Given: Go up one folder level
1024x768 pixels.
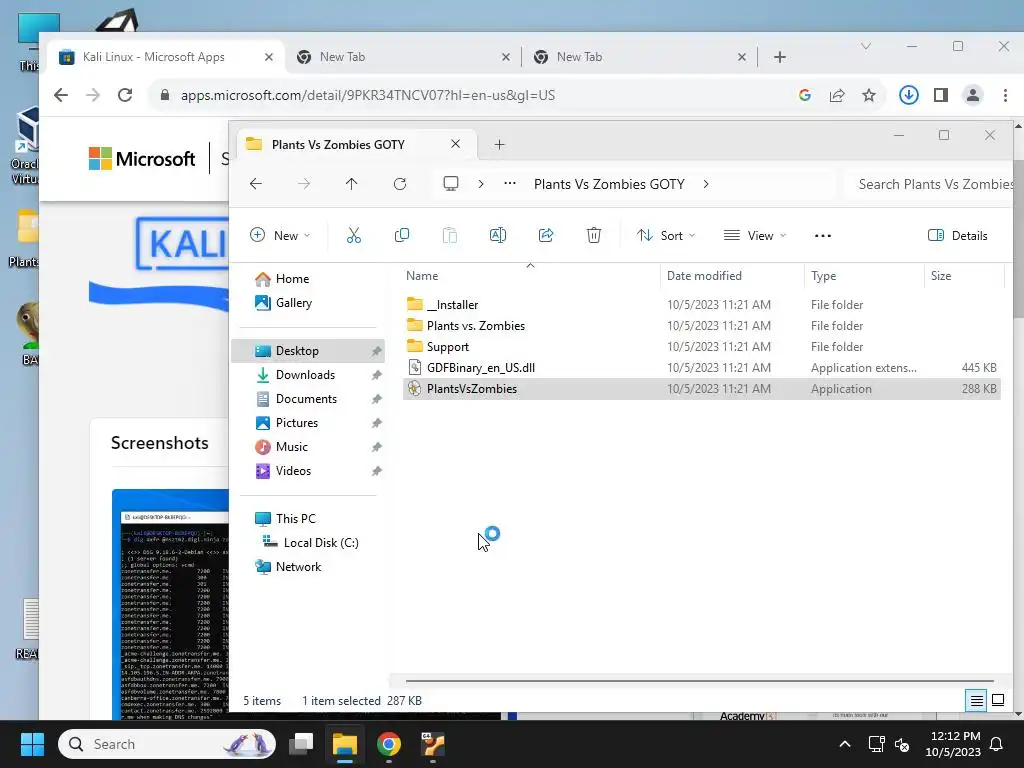Looking at the screenshot, I should point(351,184).
